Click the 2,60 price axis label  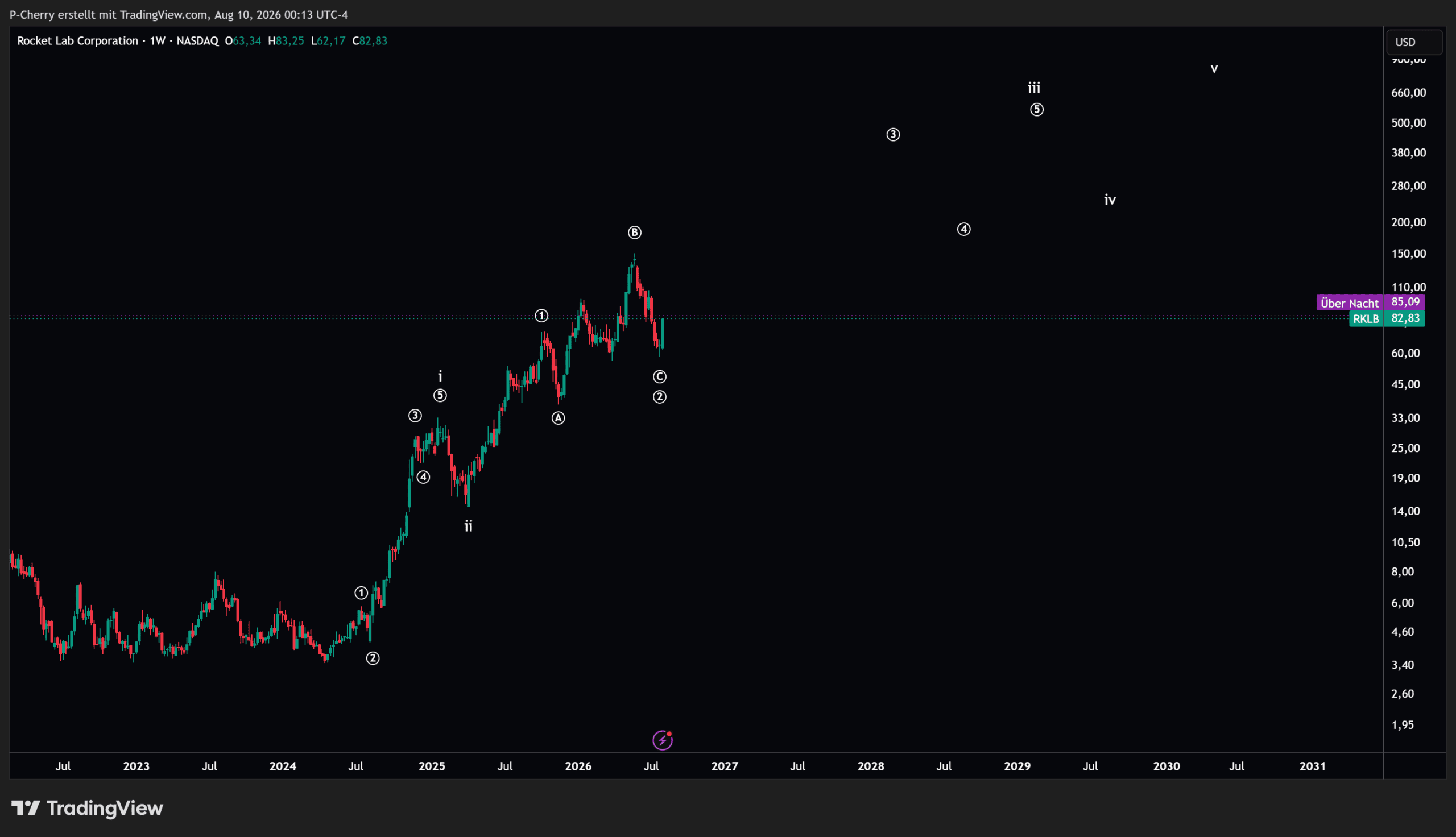point(1403,693)
